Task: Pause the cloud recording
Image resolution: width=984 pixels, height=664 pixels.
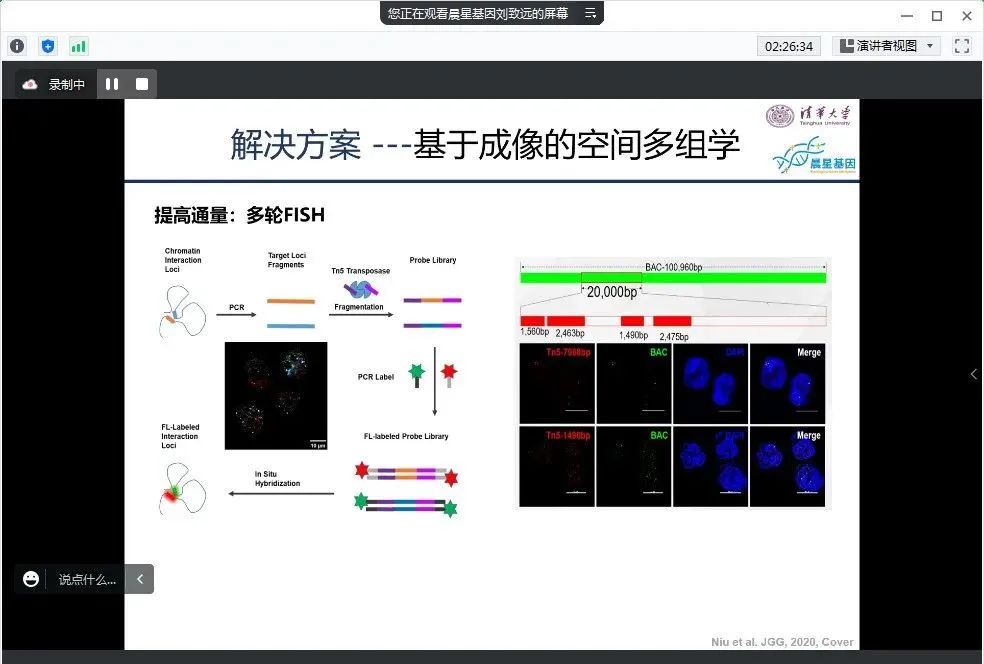Action: [x=112, y=85]
